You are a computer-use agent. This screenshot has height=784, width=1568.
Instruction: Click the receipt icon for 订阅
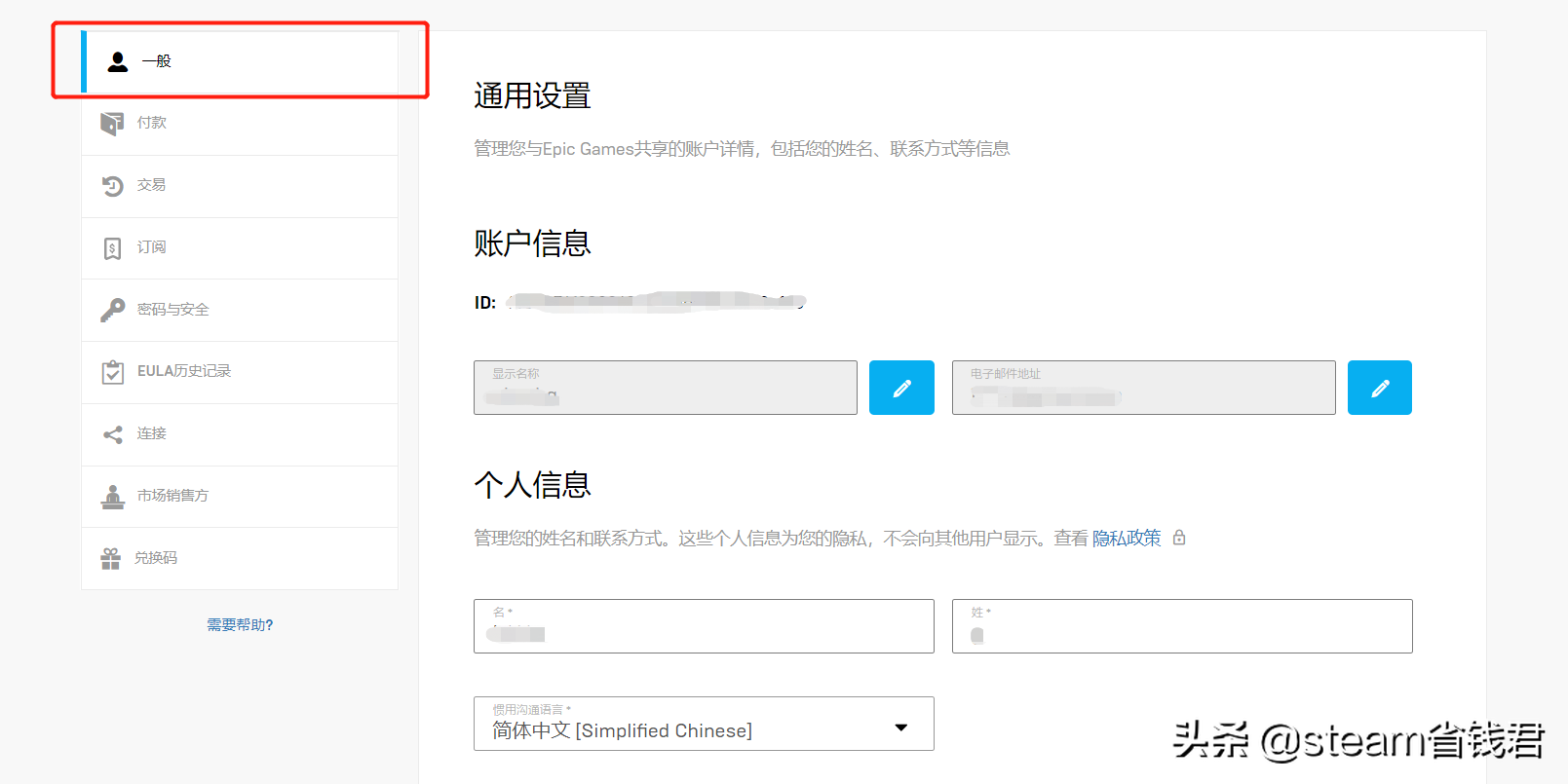112,248
